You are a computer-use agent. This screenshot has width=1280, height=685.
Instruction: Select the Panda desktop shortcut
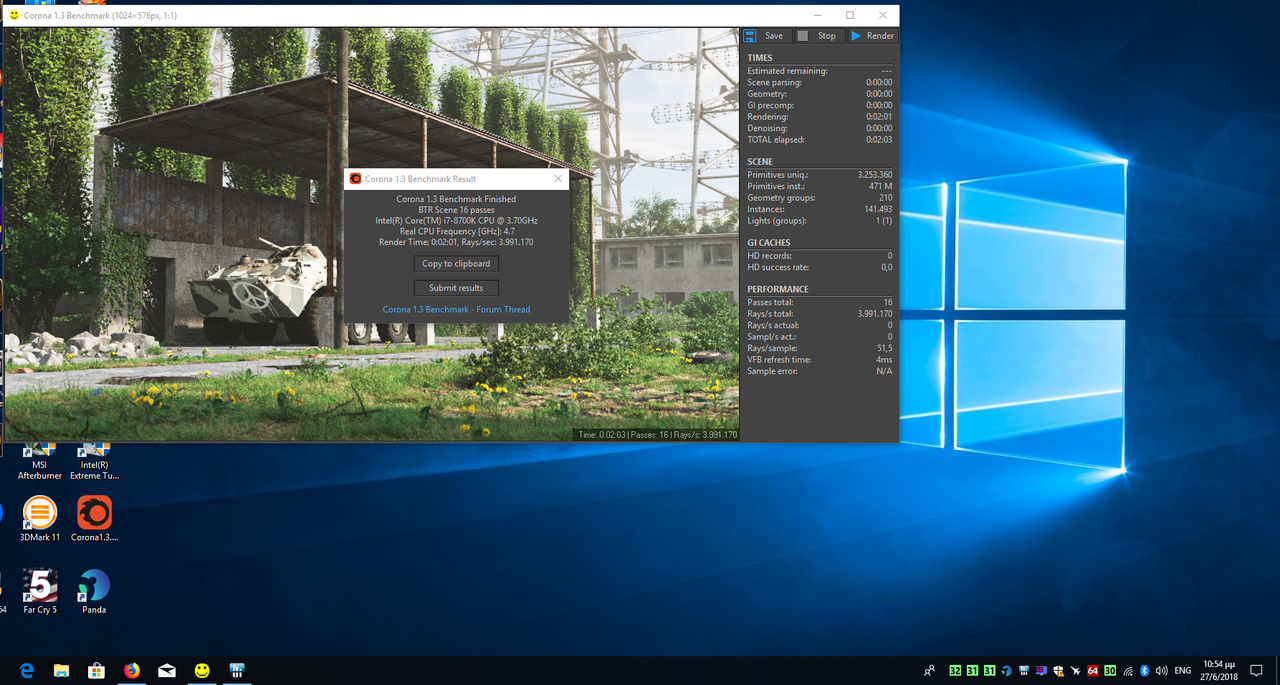point(94,591)
